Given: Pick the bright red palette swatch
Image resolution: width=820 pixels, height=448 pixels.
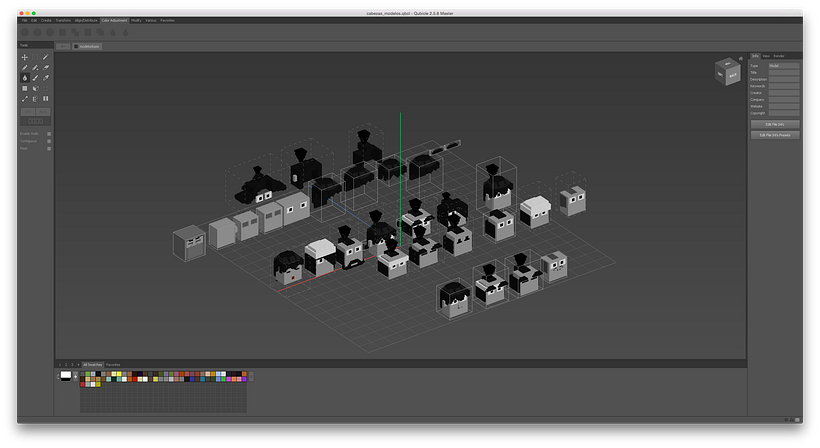Looking at the screenshot, I should pos(134,379).
